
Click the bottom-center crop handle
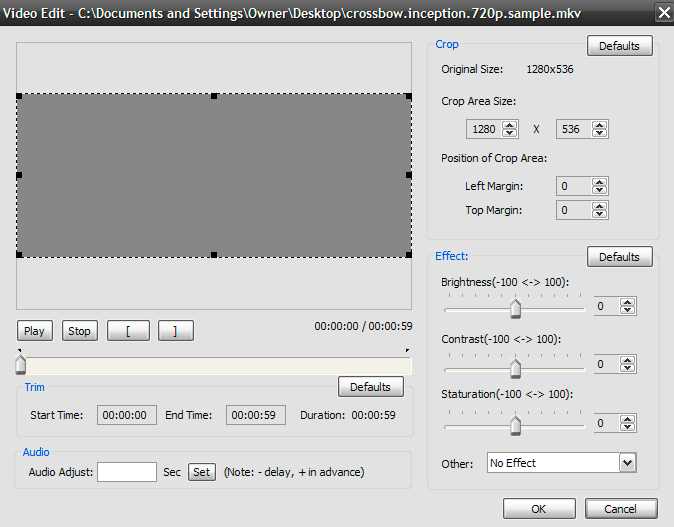tap(214, 255)
